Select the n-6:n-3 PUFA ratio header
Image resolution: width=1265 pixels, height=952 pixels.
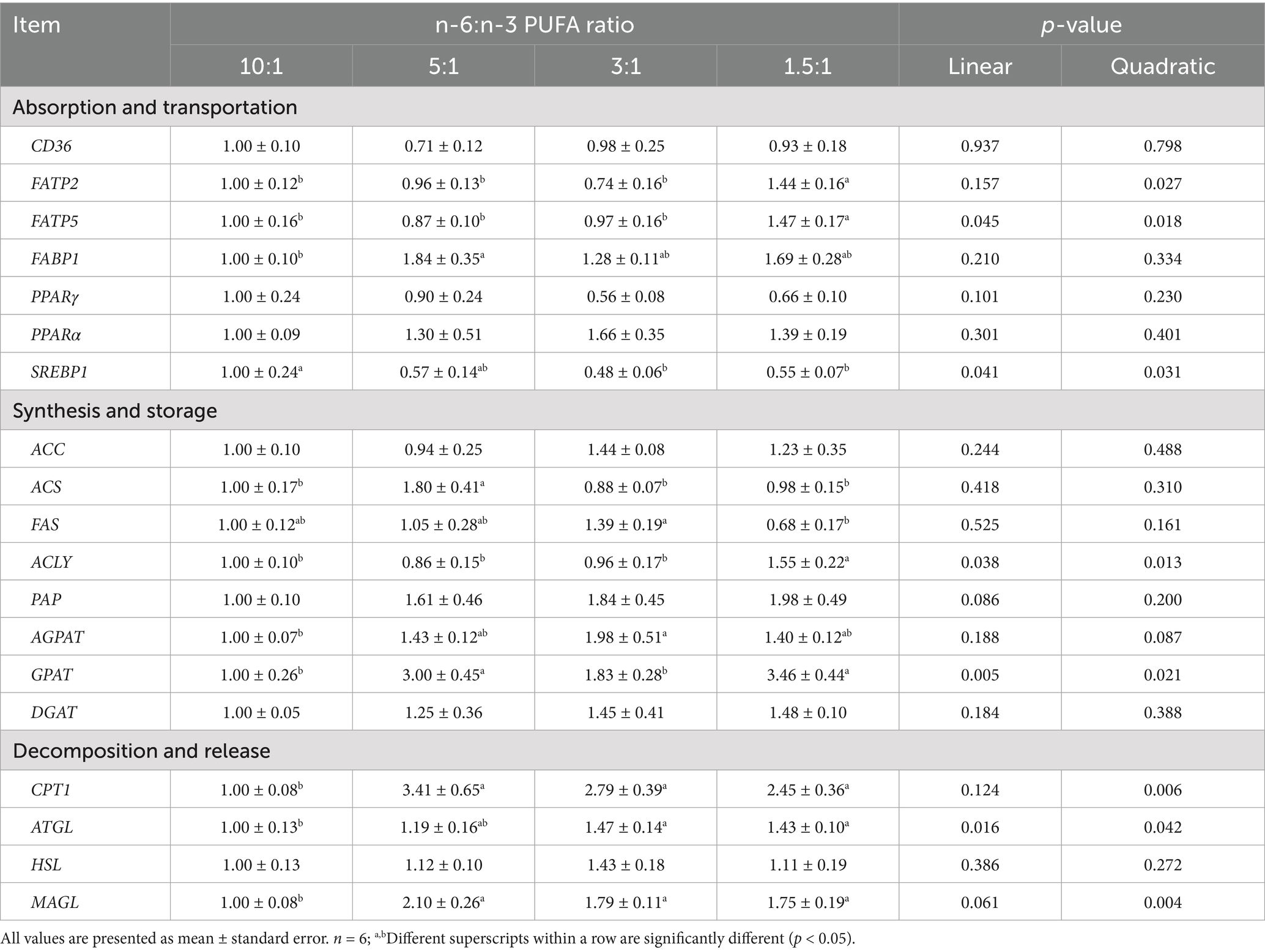[x=534, y=24]
